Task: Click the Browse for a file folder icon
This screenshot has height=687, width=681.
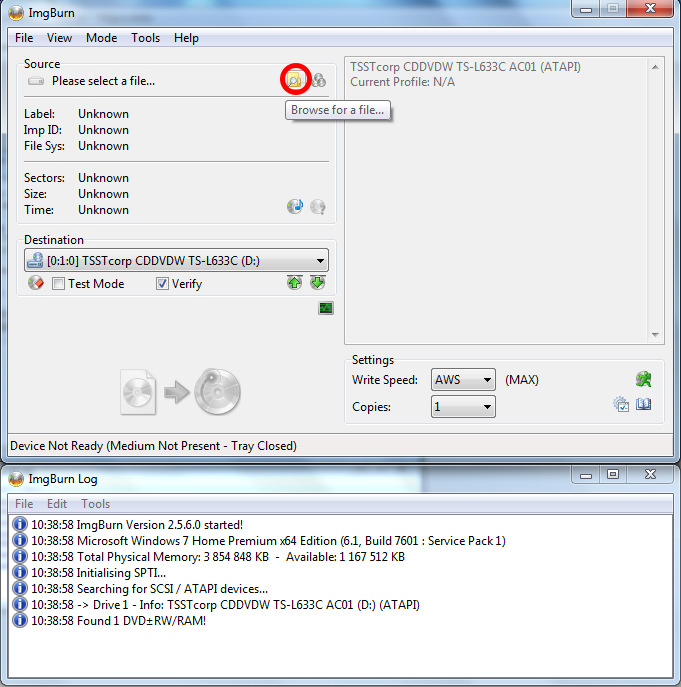Action: coord(294,80)
